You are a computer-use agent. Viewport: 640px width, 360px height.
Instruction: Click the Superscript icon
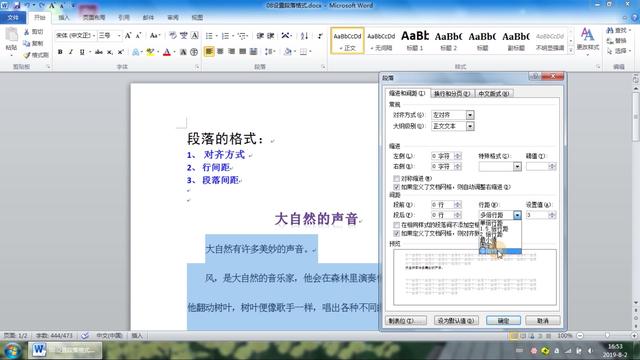pyautogui.click(x=120, y=52)
